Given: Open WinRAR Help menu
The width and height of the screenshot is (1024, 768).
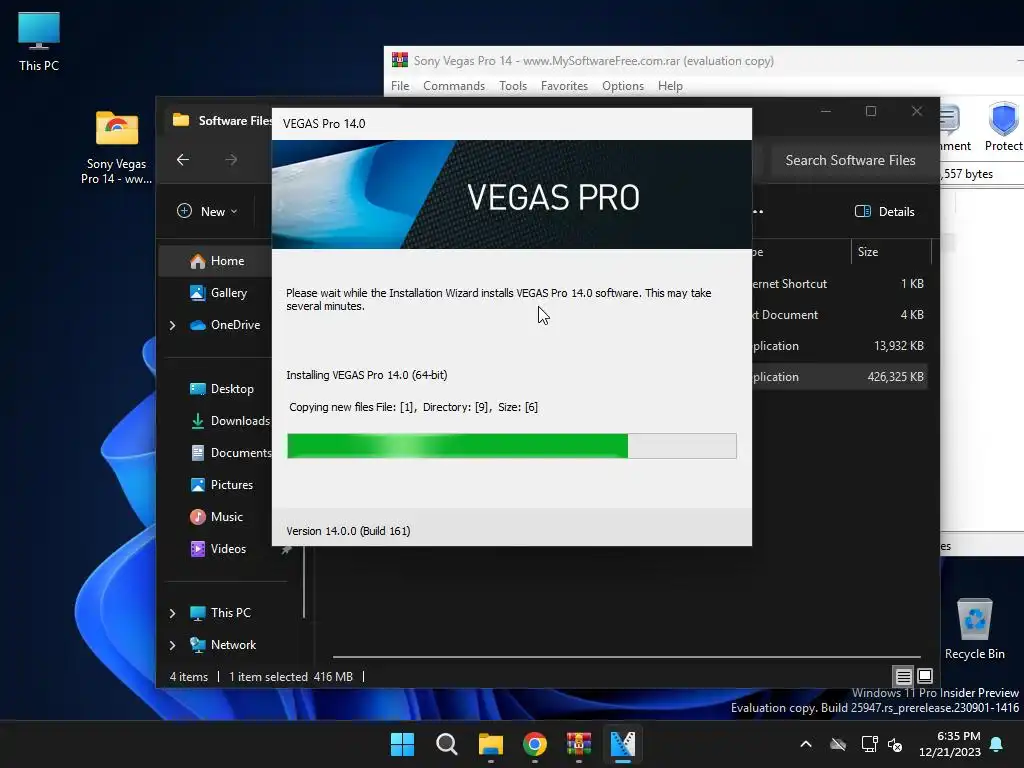Looking at the screenshot, I should [670, 86].
